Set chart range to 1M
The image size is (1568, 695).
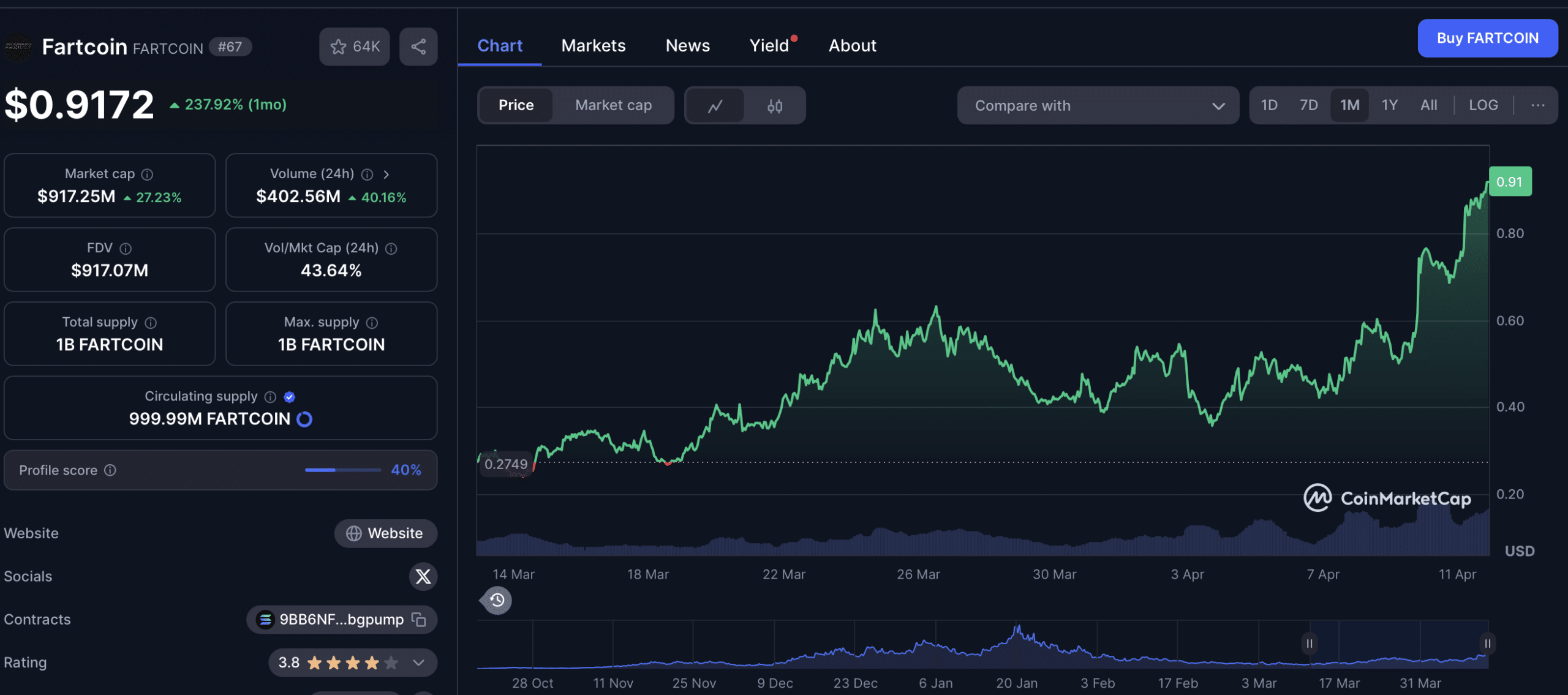pyautogui.click(x=1349, y=105)
